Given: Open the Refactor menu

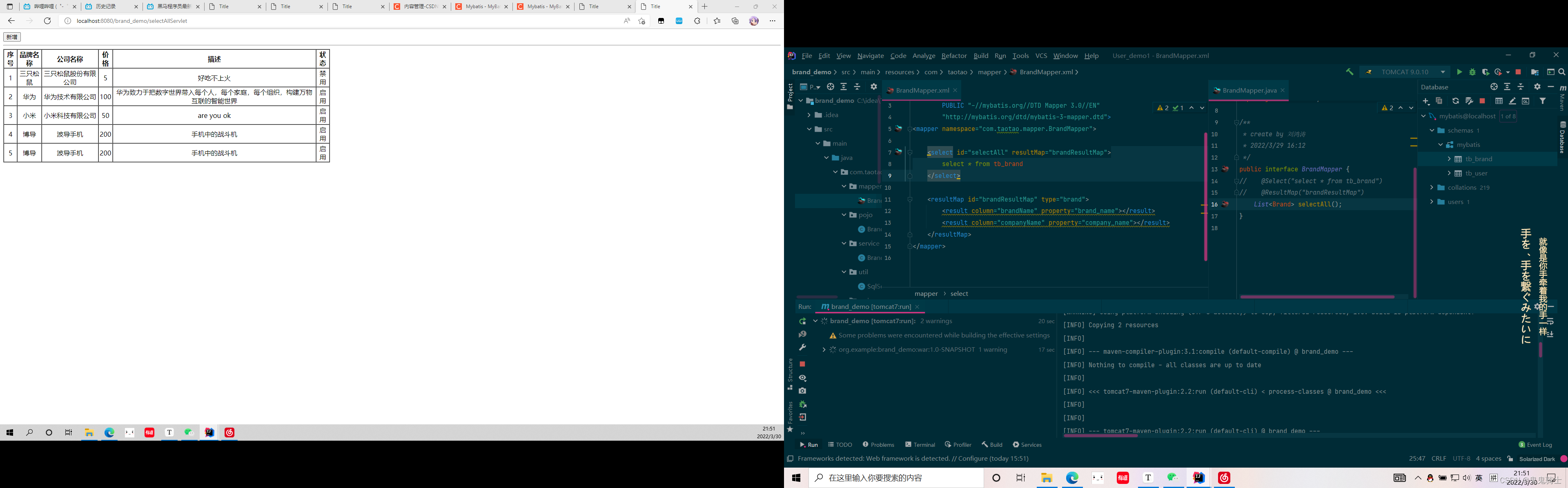Looking at the screenshot, I should tap(954, 55).
